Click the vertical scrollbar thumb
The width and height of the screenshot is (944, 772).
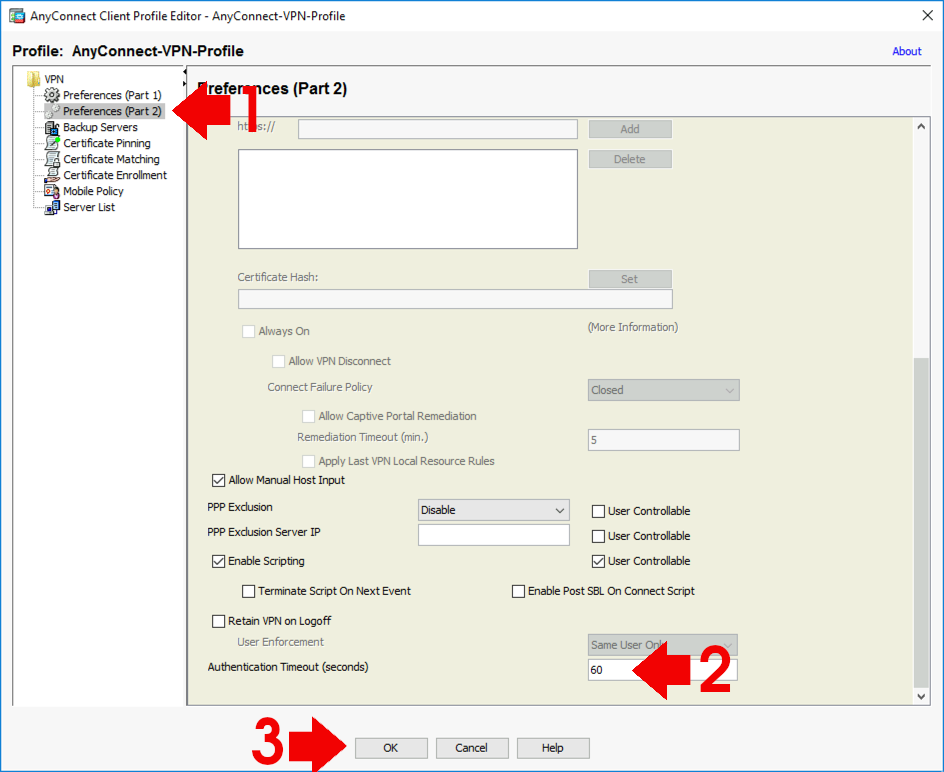pyautogui.click(x=921, y=522)
